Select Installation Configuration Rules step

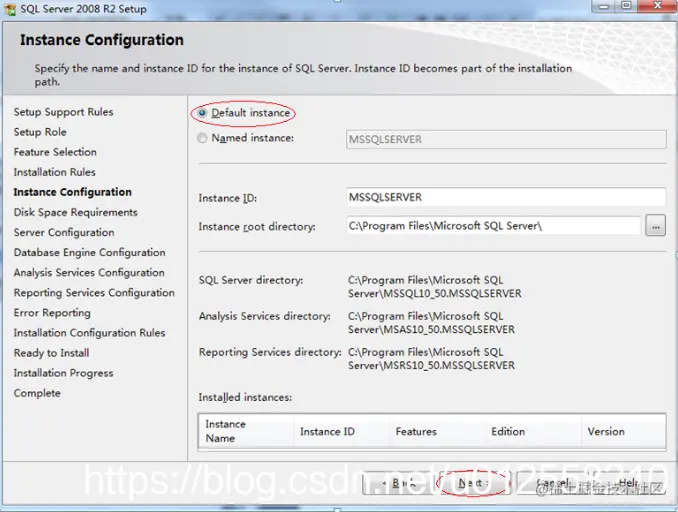coord(90,333)
